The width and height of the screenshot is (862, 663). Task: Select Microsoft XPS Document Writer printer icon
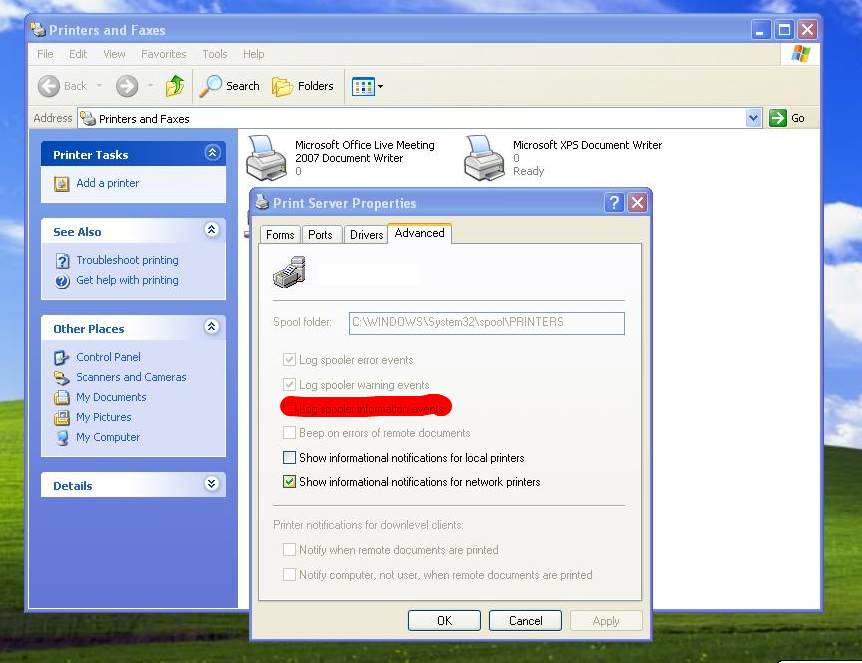484,158
